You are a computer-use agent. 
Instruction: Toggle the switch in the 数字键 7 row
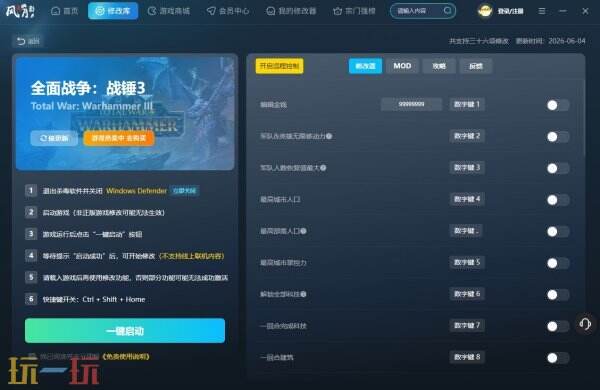[558, 326]
